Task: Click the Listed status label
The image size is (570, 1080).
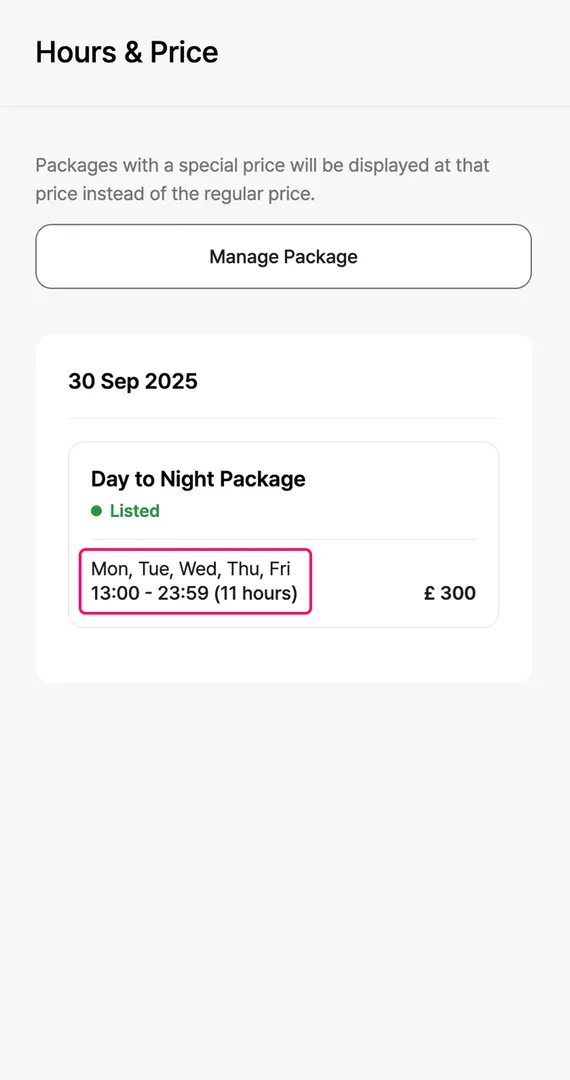Action: [135, 510]
